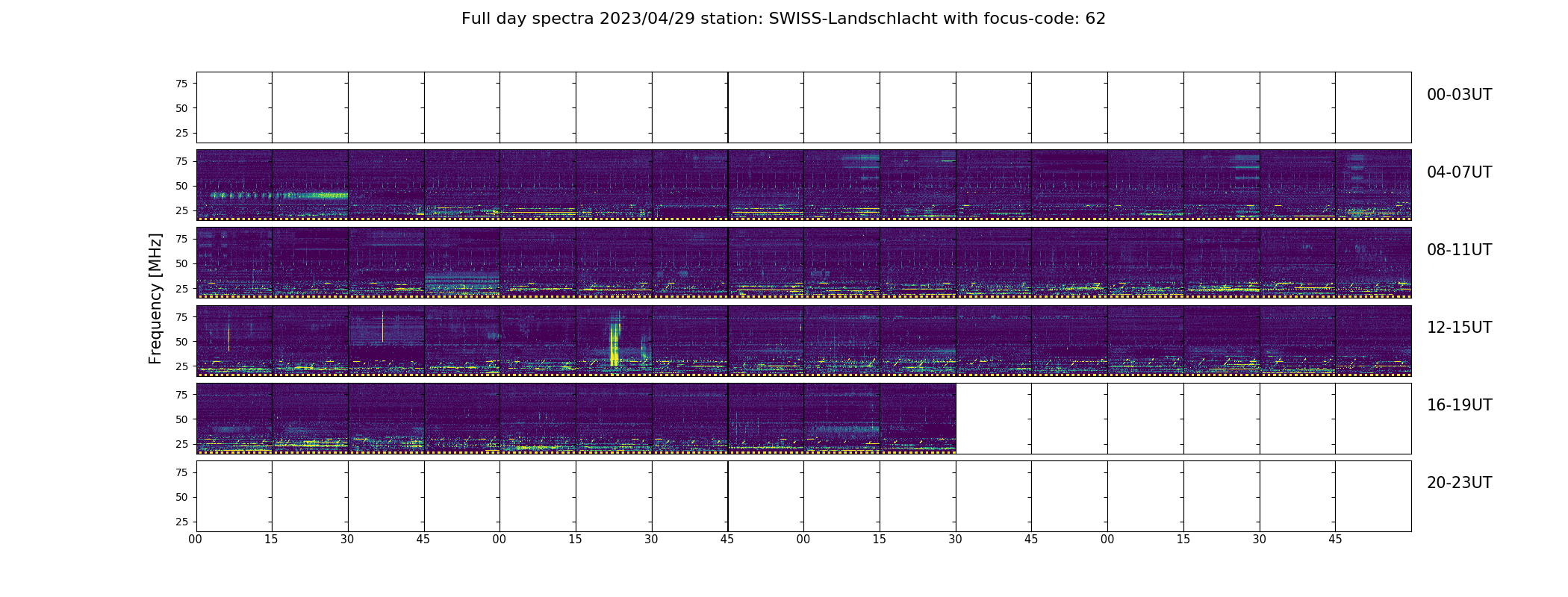This screenshot has width=1568, height=597.
Task: Click the '50' tick label of the 20-23UT row
Action: pyautogui.click(x=181, y=497)
